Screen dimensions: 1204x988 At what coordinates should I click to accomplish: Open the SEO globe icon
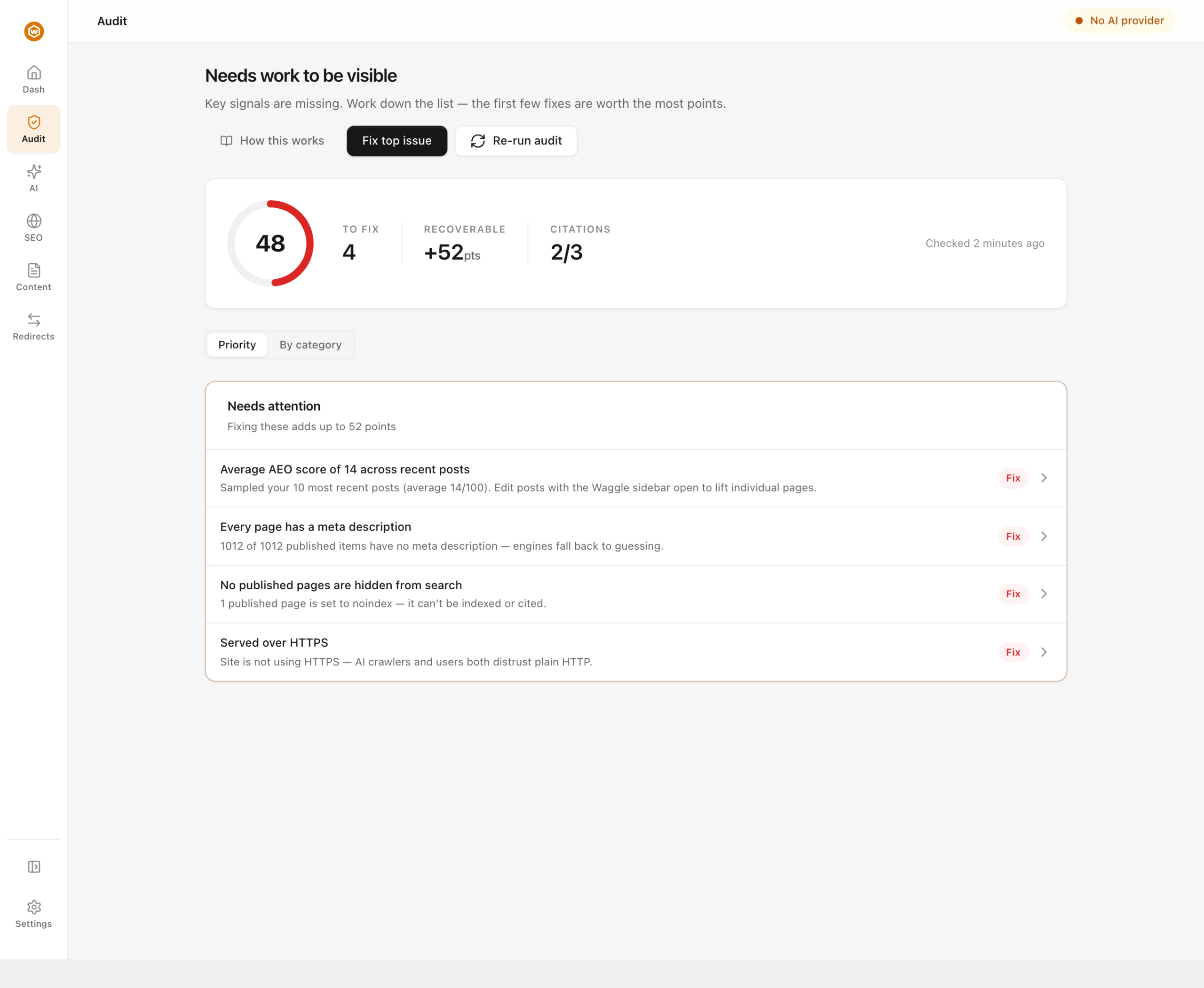33,221
